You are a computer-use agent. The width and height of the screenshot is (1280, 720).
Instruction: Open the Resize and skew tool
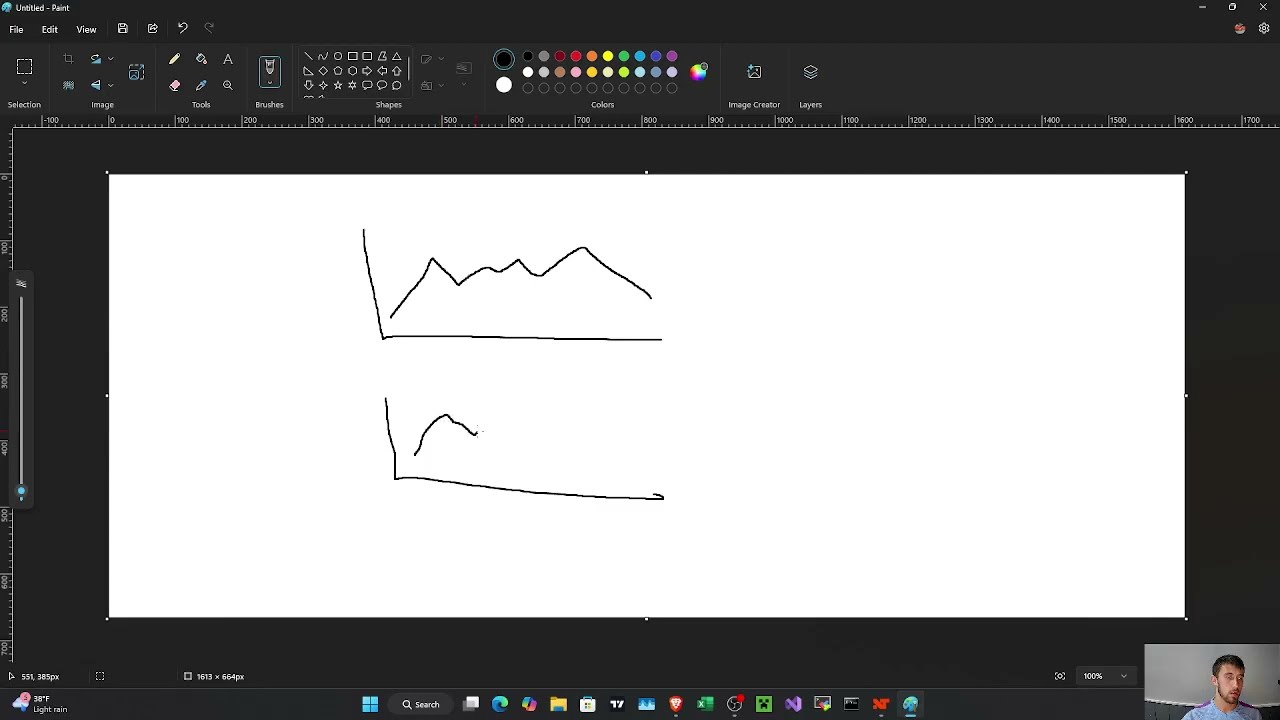pos(137,72)
